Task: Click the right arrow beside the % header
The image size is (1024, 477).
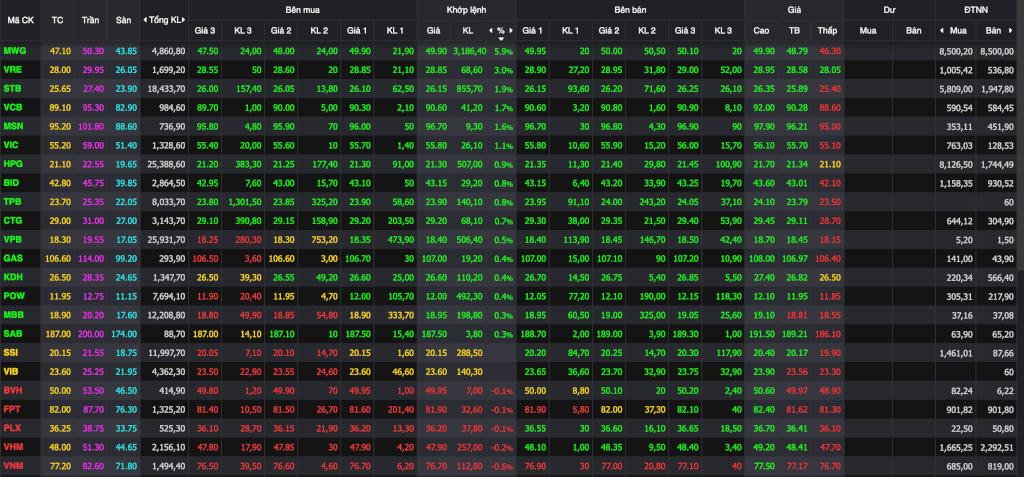Action: tap(511, 30)
